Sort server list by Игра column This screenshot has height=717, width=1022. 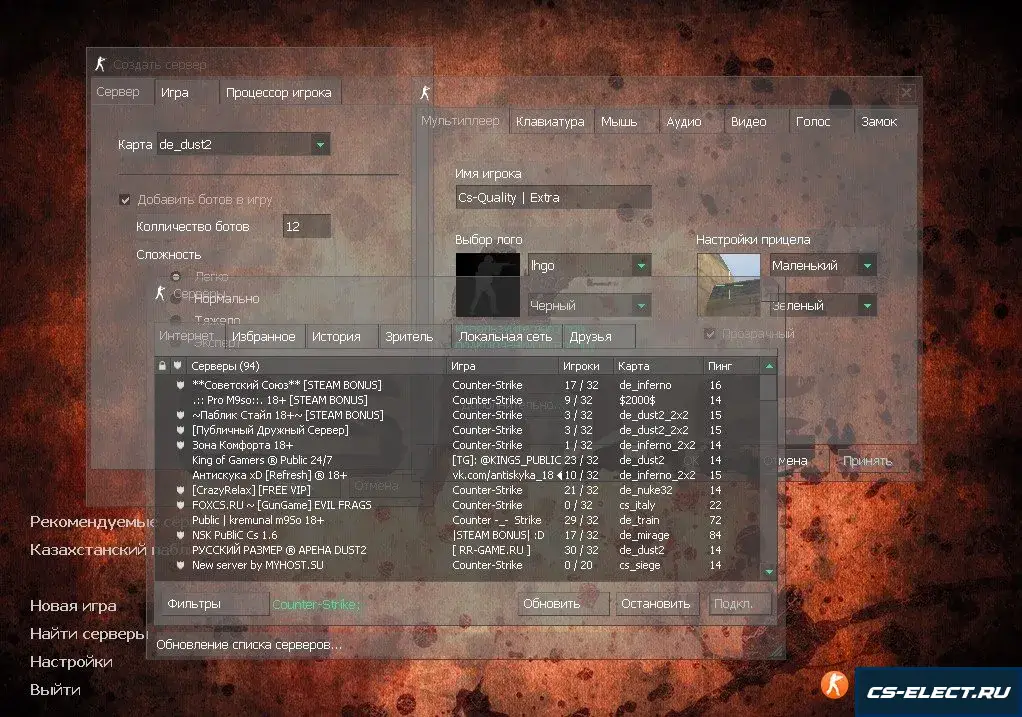click(x=503, y=366)
